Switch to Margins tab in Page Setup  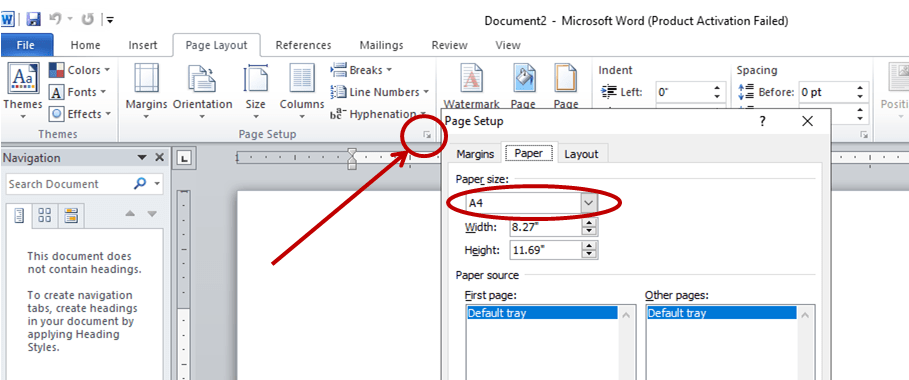tap(475, 154)
